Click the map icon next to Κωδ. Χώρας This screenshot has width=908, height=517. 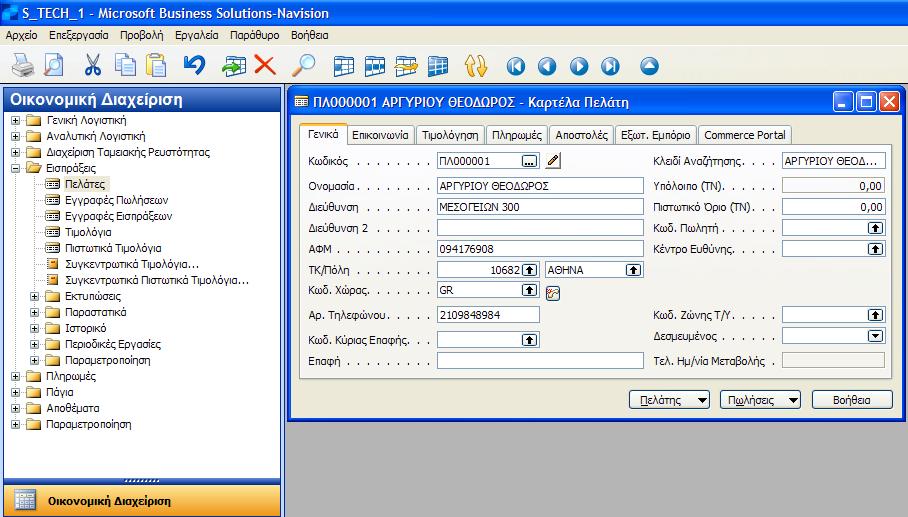click(x=553, y=294)
